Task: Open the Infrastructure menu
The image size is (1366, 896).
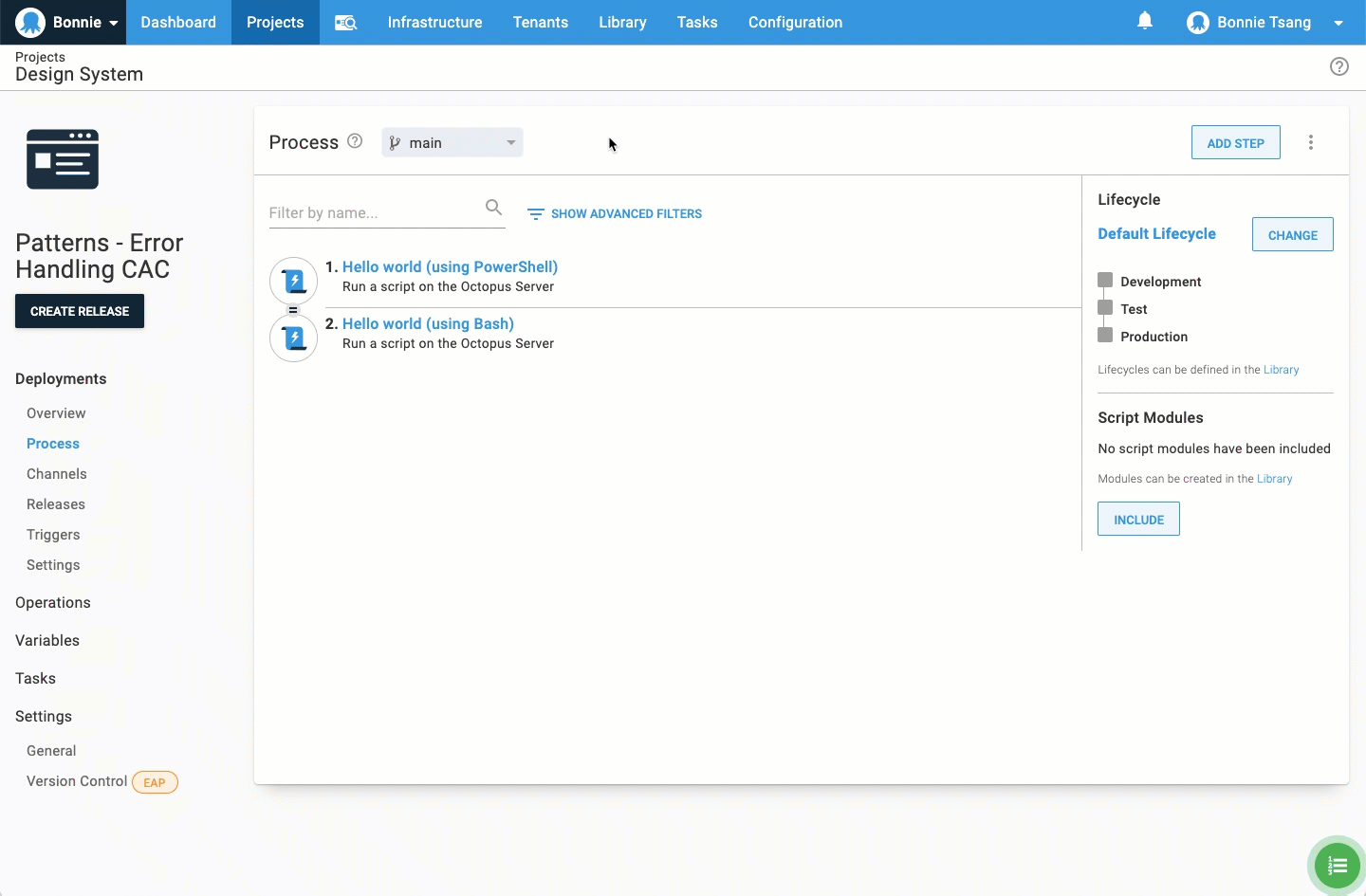Action: tap(434, 22)
